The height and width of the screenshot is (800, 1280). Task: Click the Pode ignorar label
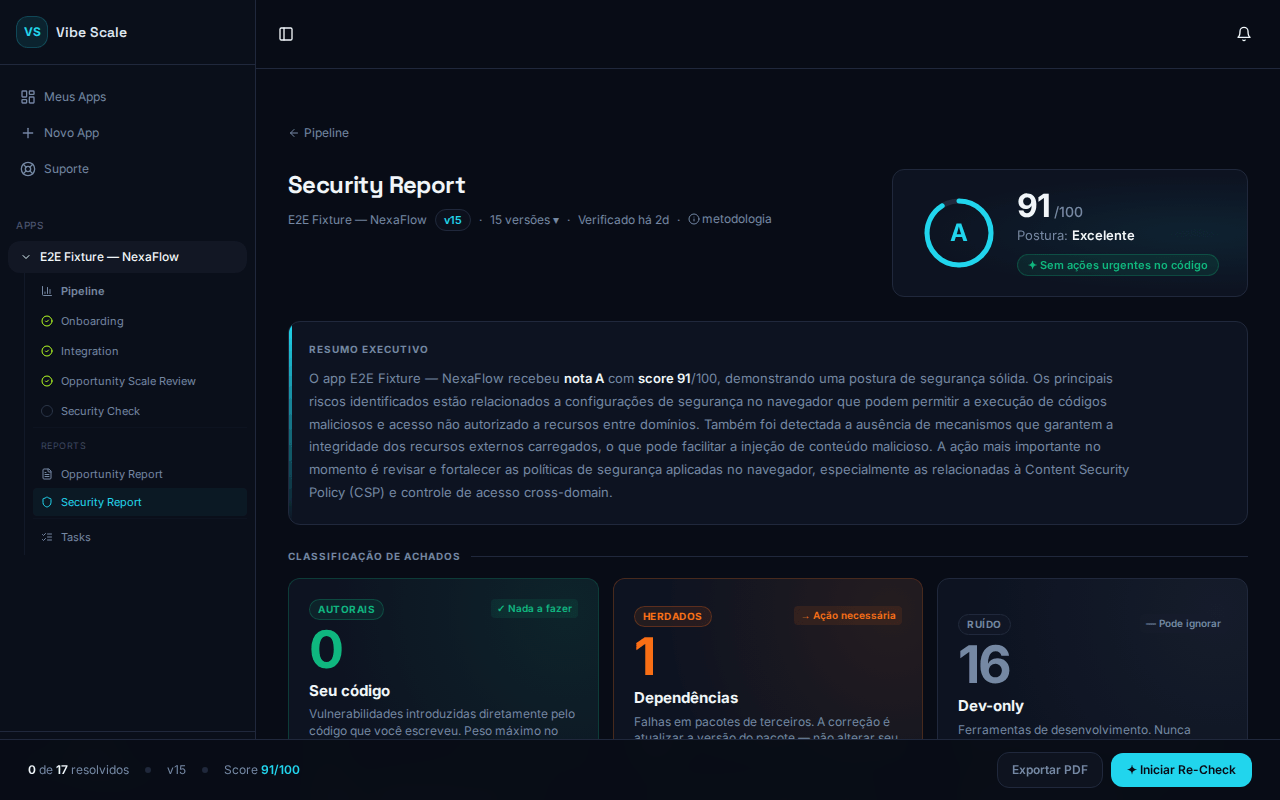point(1183,623)
